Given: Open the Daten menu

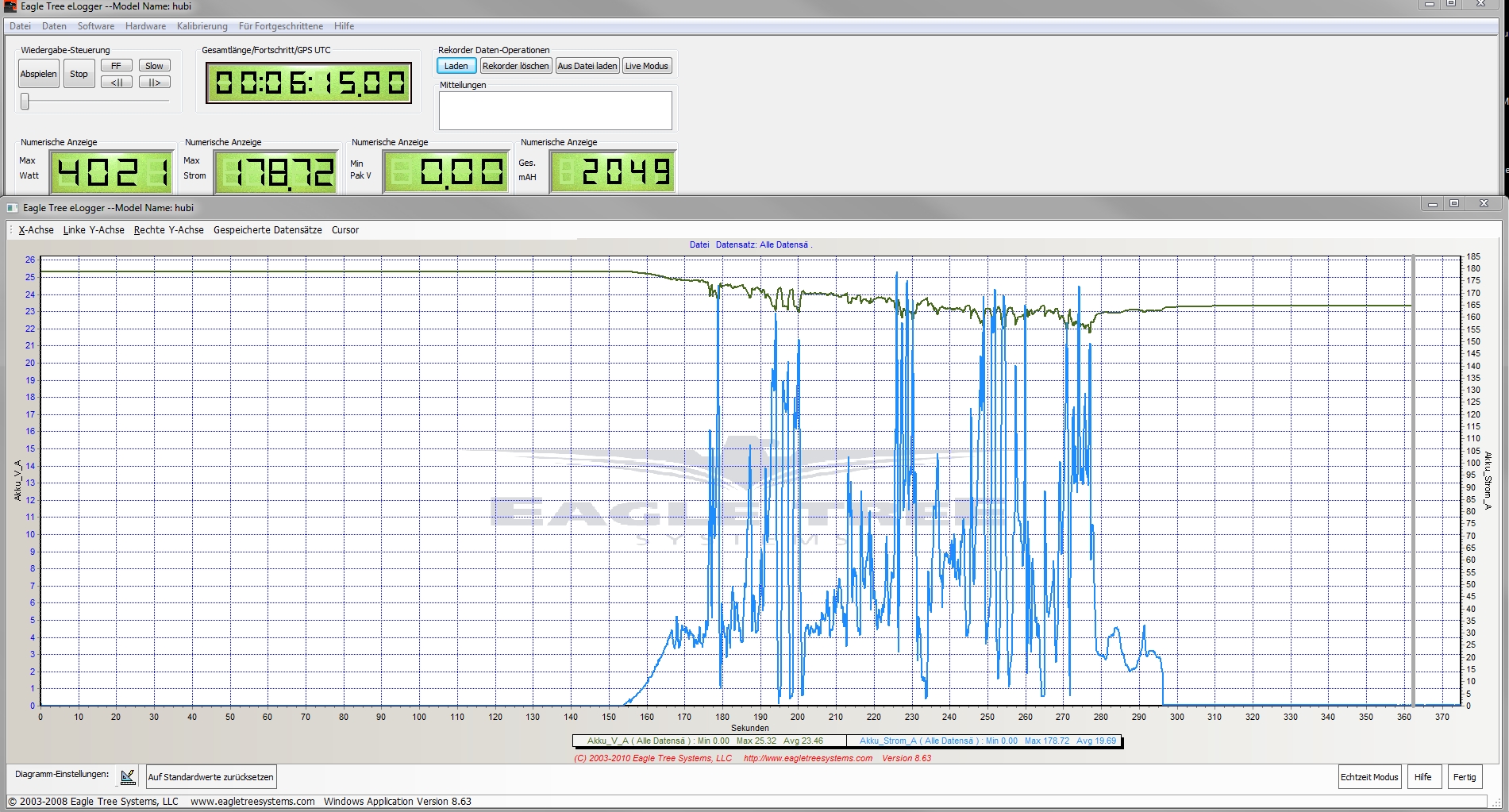Looking at the screenshot, I should pos(54,26).
